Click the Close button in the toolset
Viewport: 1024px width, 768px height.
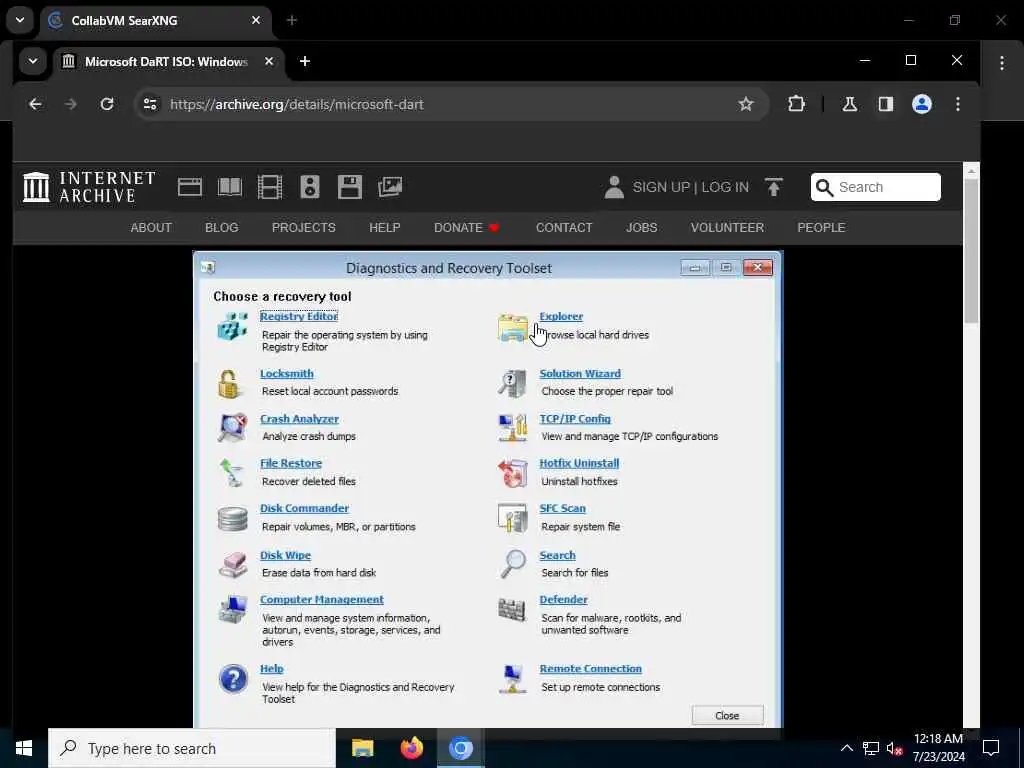click(728, 715)
